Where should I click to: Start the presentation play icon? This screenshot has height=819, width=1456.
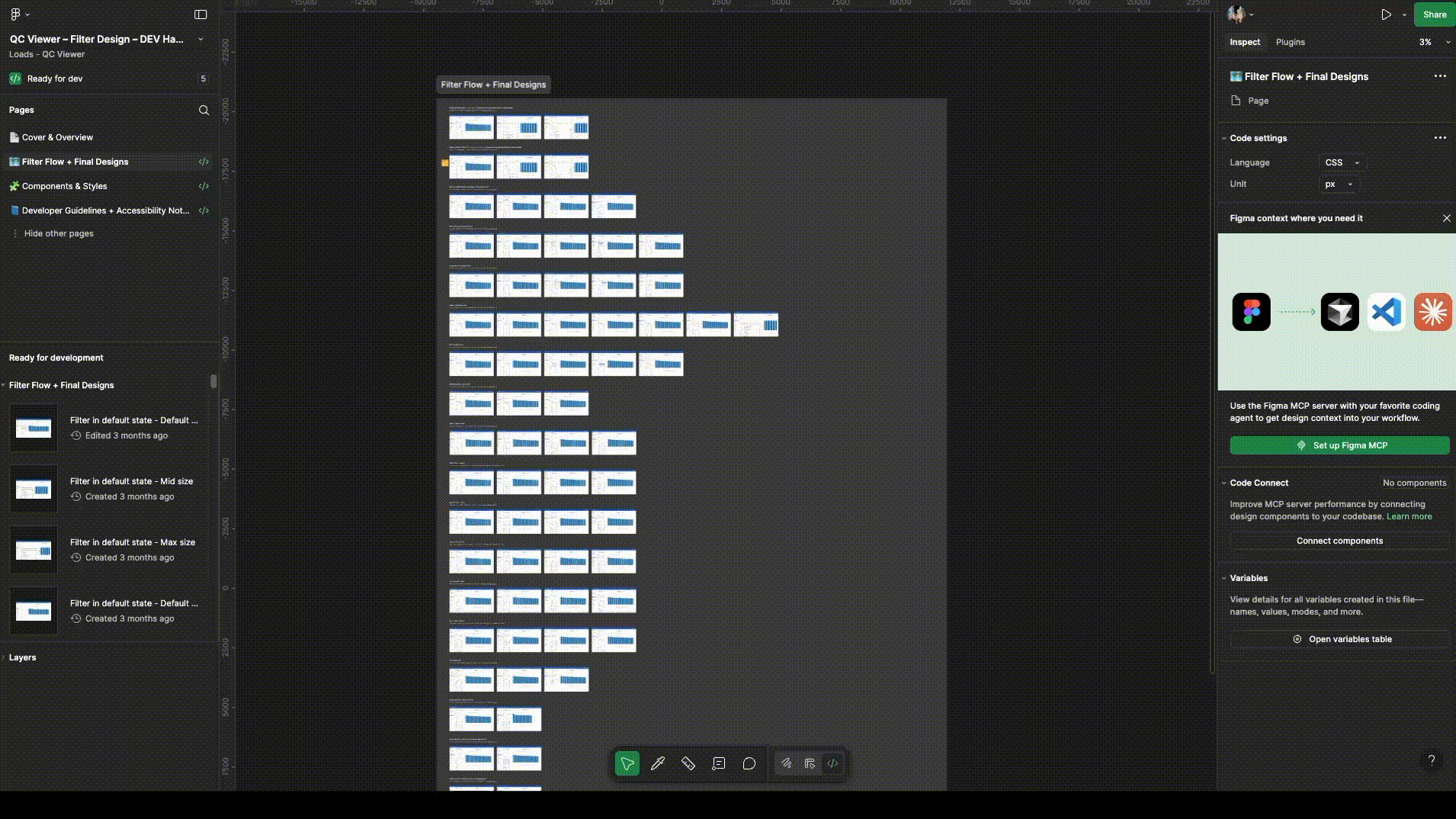[x=1386, y=14]
